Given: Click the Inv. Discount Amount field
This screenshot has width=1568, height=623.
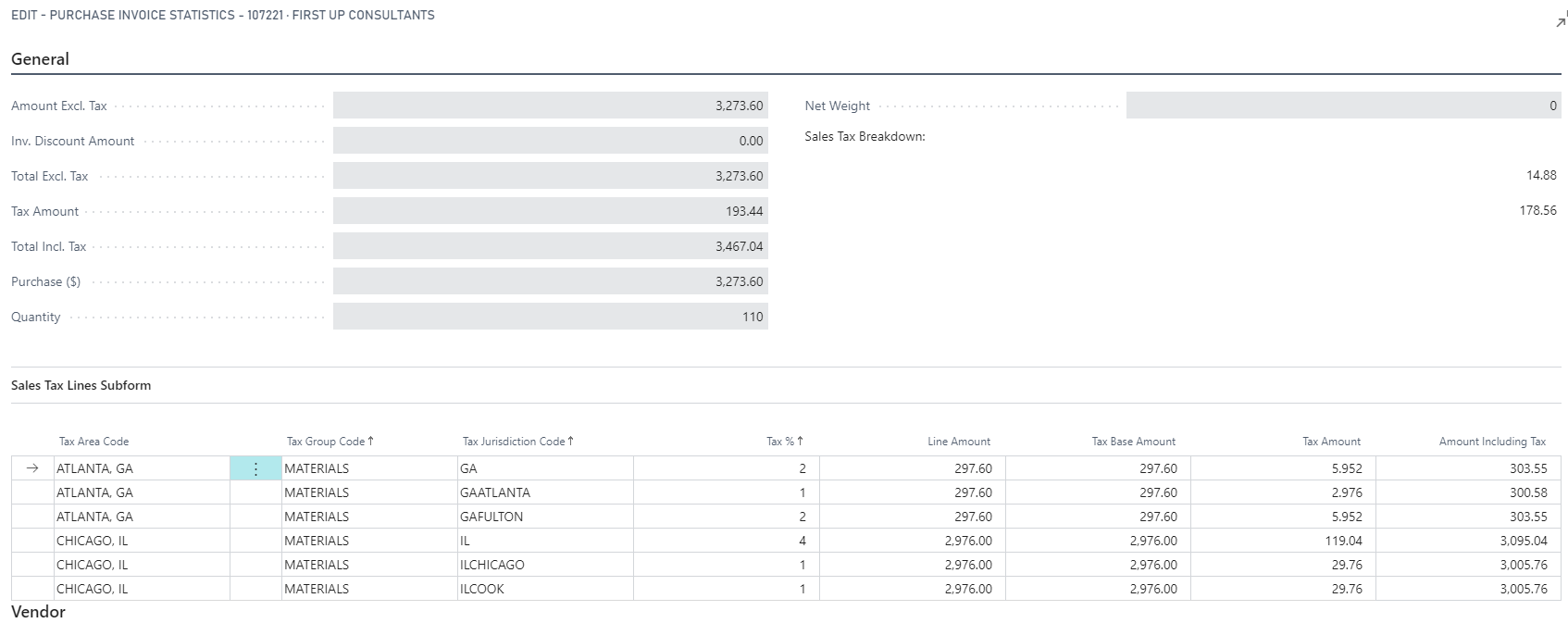Looking at the screenshot, I should click(x=551, y=141).
